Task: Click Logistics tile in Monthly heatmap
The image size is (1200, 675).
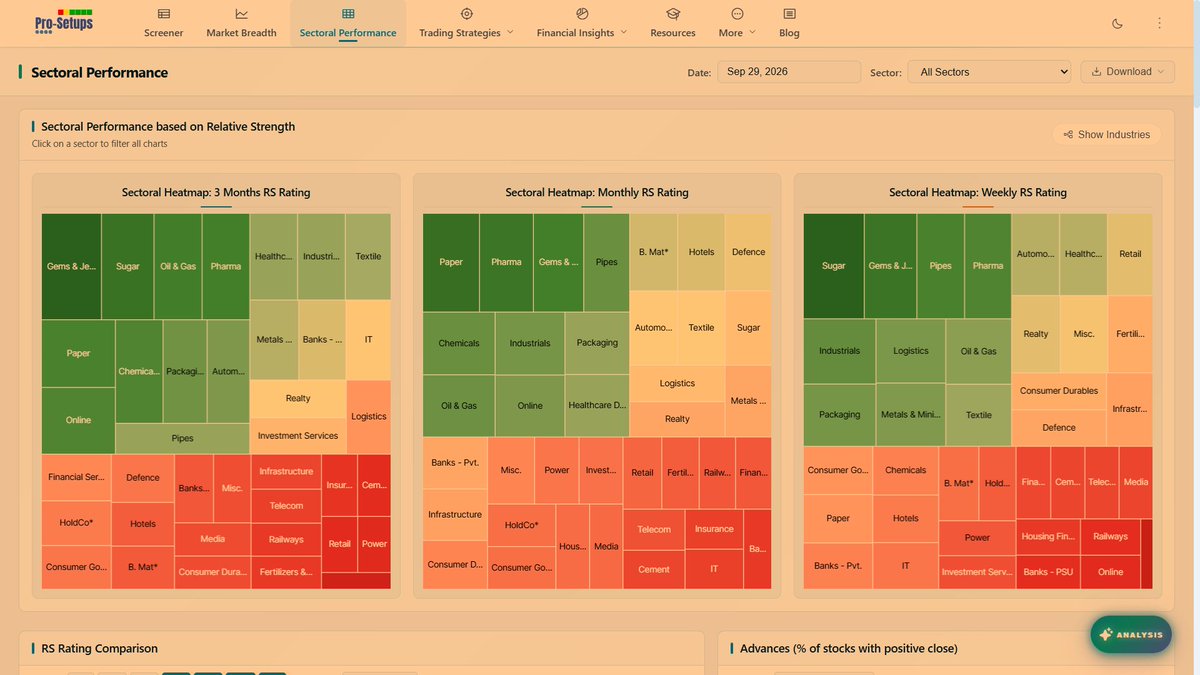Action: click(x=677, y=383)
